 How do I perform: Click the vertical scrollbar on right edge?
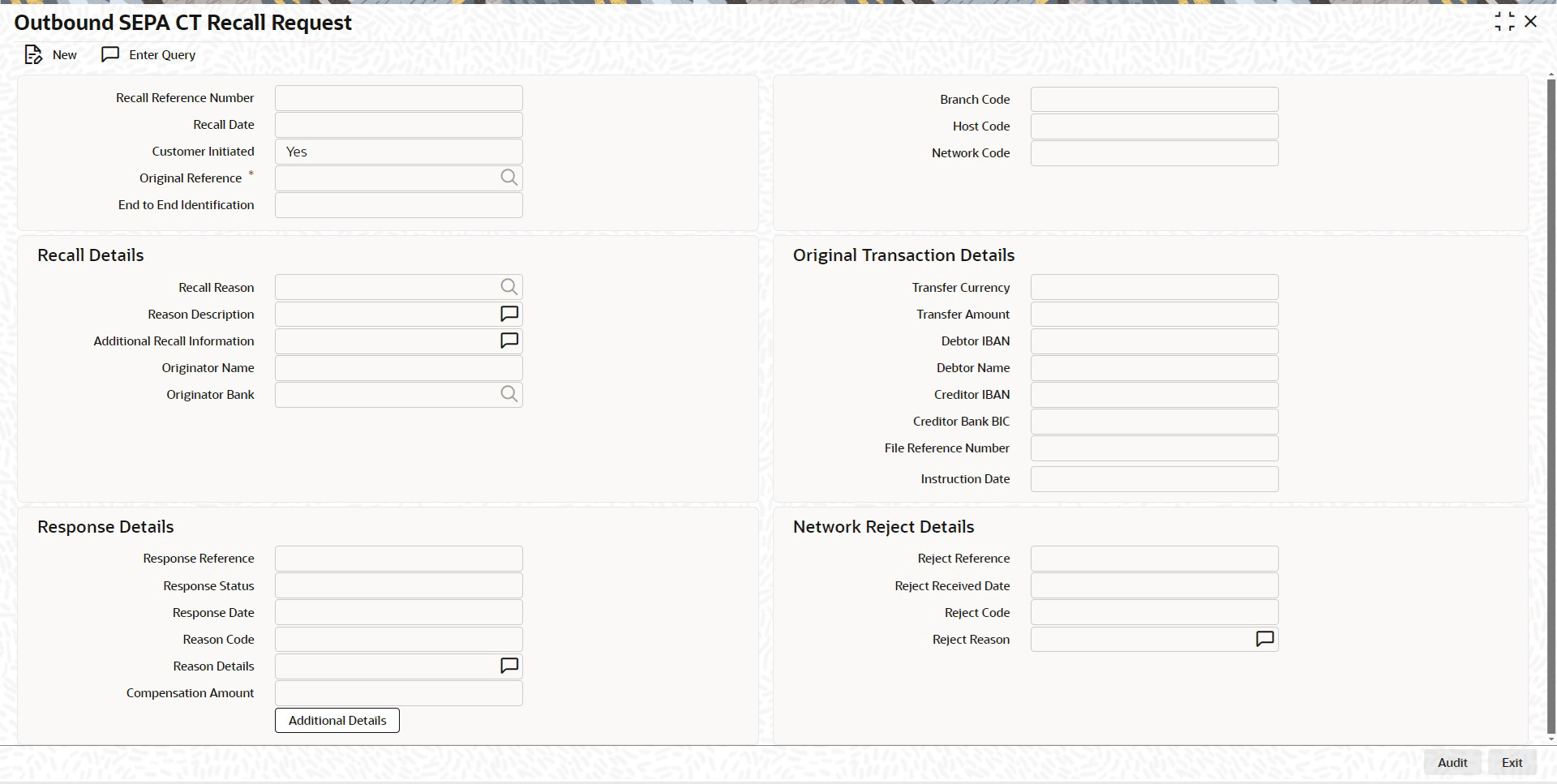pos(1551,408)
